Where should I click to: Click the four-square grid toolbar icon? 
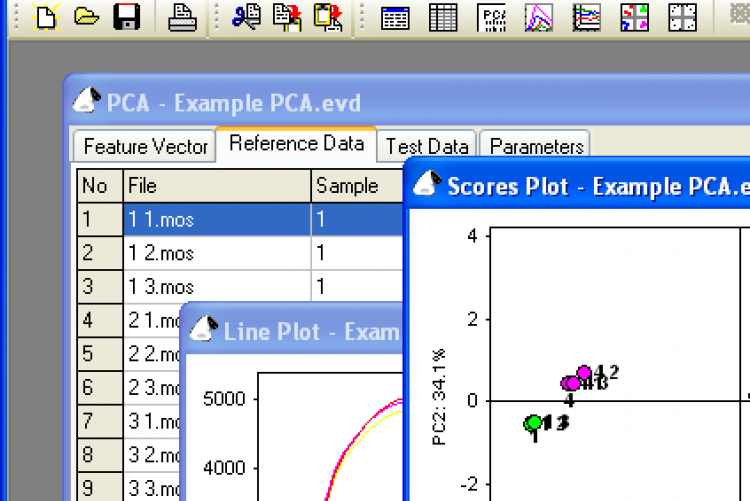[x=682, y=17]
